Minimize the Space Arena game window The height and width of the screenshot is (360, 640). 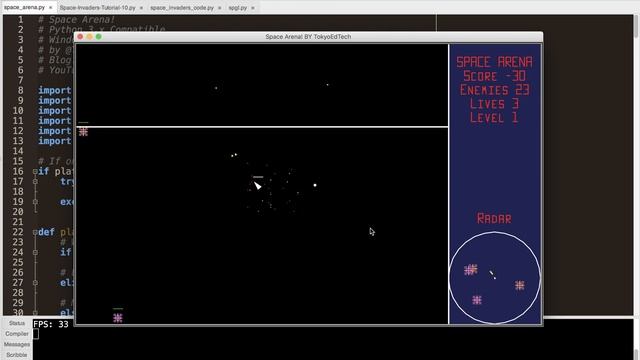89,37
